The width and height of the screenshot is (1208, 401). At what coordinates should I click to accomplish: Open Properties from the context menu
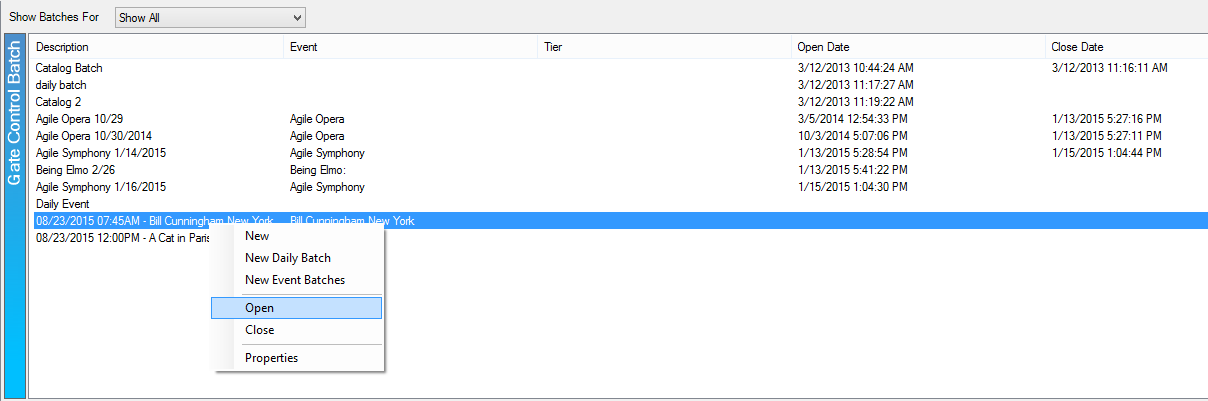[x=271, y=358]
